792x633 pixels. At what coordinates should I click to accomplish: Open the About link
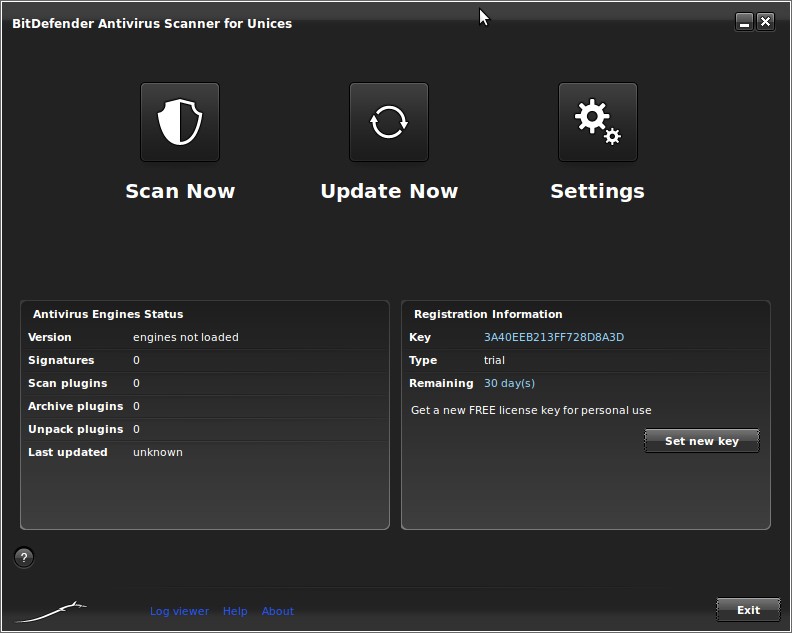(x=278, y=611)
